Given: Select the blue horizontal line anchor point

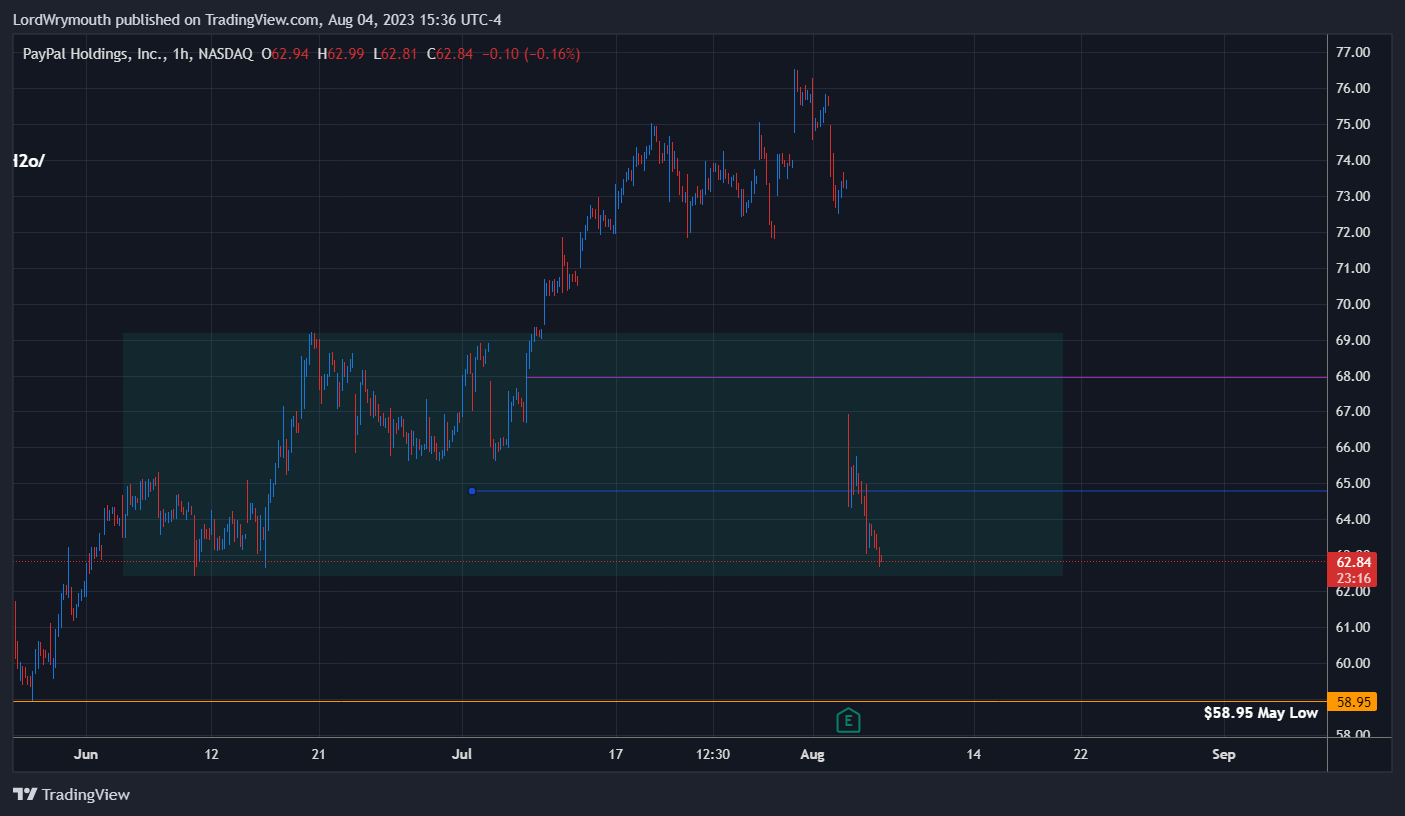Looking at the screenshot, I should pyautogui.click(x=472, y=491).
